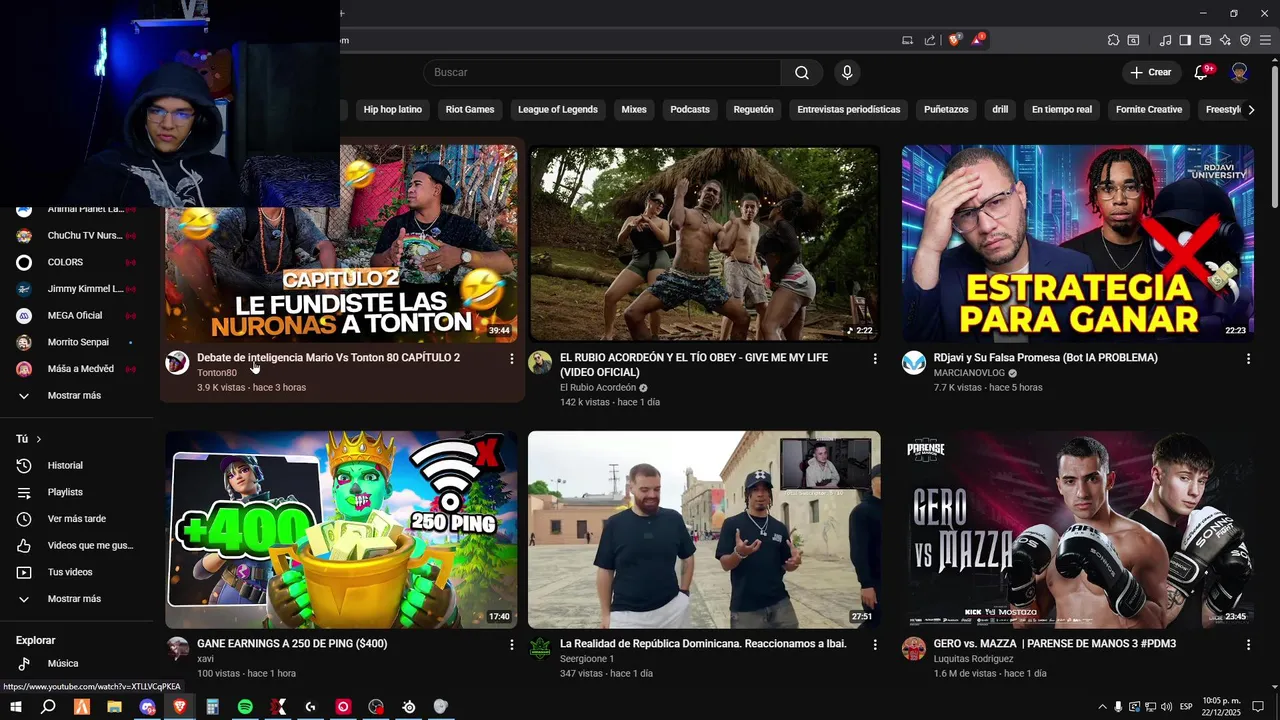Select the Riot Games chip

click(x=470, y=109)
